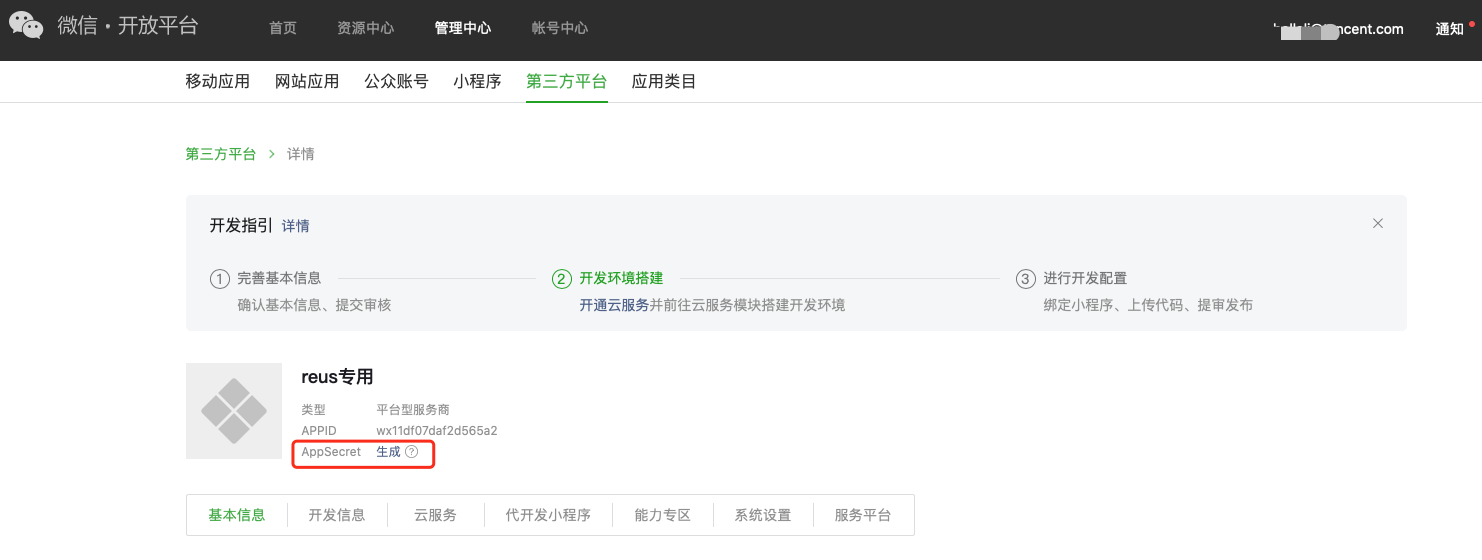This screenshot has height=560, width=1482.
Task: Open 帐号中心 in top navigation
Action: coord(560,28)
